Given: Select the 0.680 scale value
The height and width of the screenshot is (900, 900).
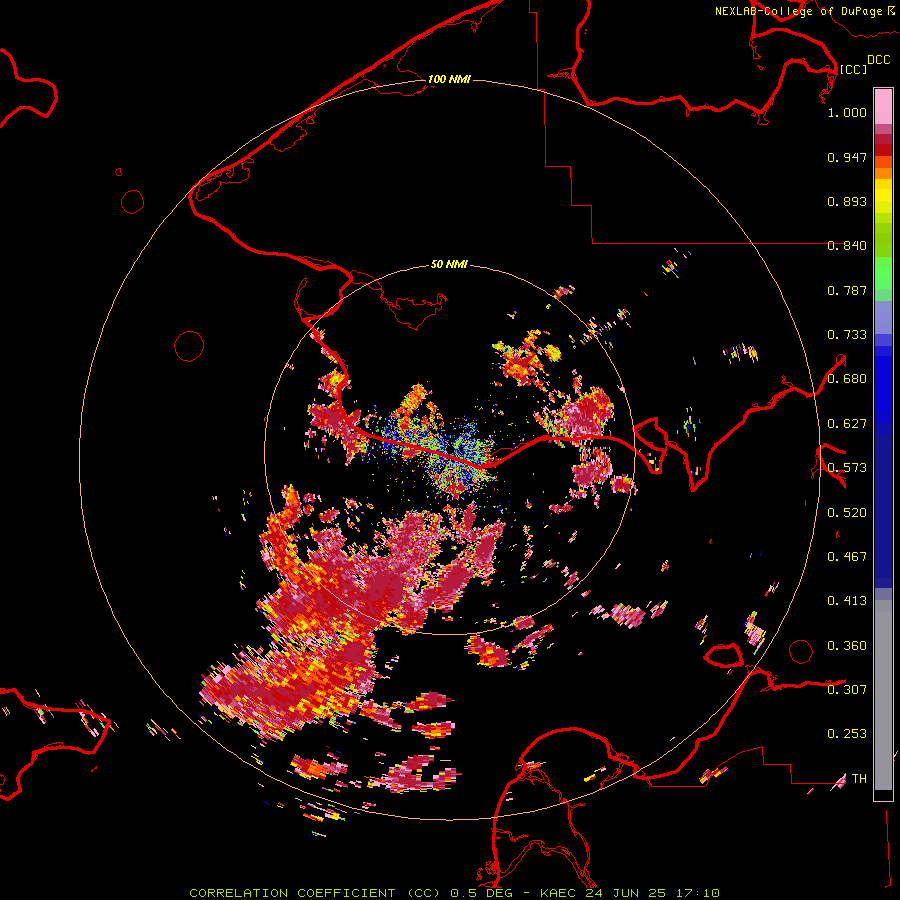Looking at the screenshot, I should coord(847,379).
